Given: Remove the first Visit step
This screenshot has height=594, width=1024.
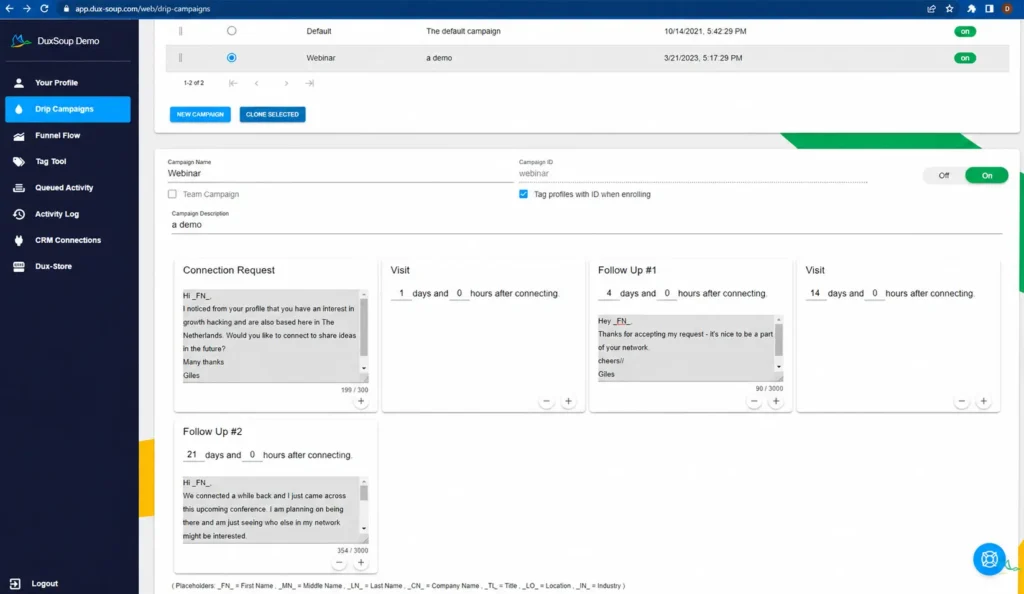Looking at the screenshot, I should (547, 401).
